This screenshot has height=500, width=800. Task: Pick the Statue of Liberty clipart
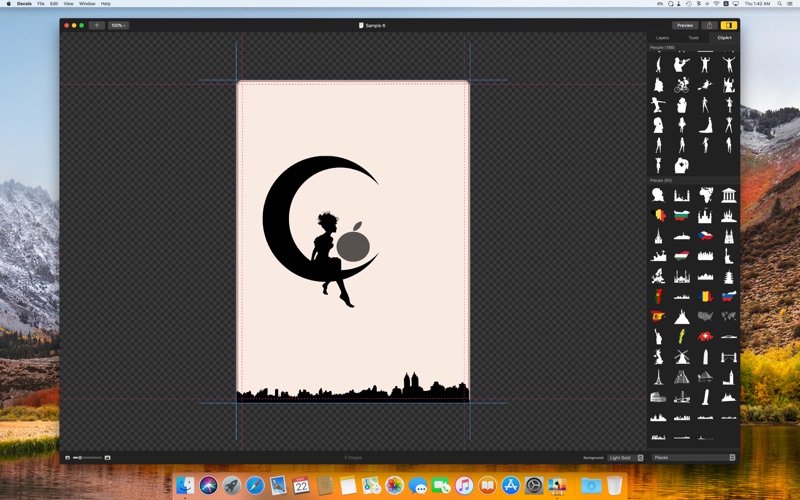tap(658, 336)
